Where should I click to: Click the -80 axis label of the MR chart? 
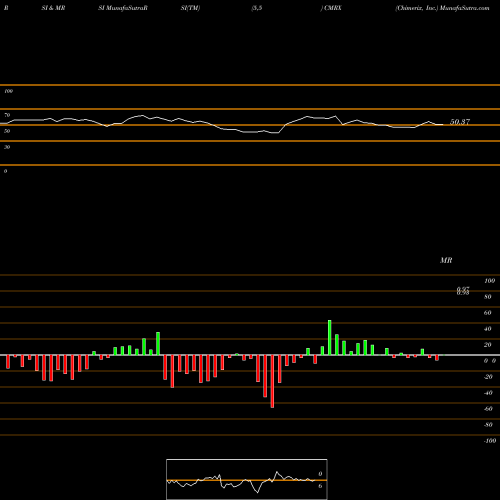(488, 425)
